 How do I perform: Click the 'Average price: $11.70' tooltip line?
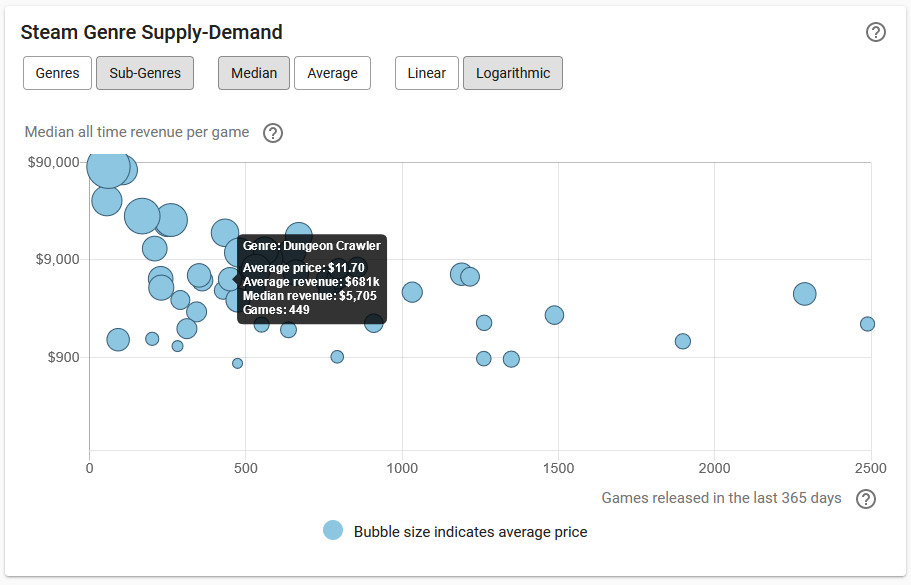pyautogui.click(x=303, y=268)
